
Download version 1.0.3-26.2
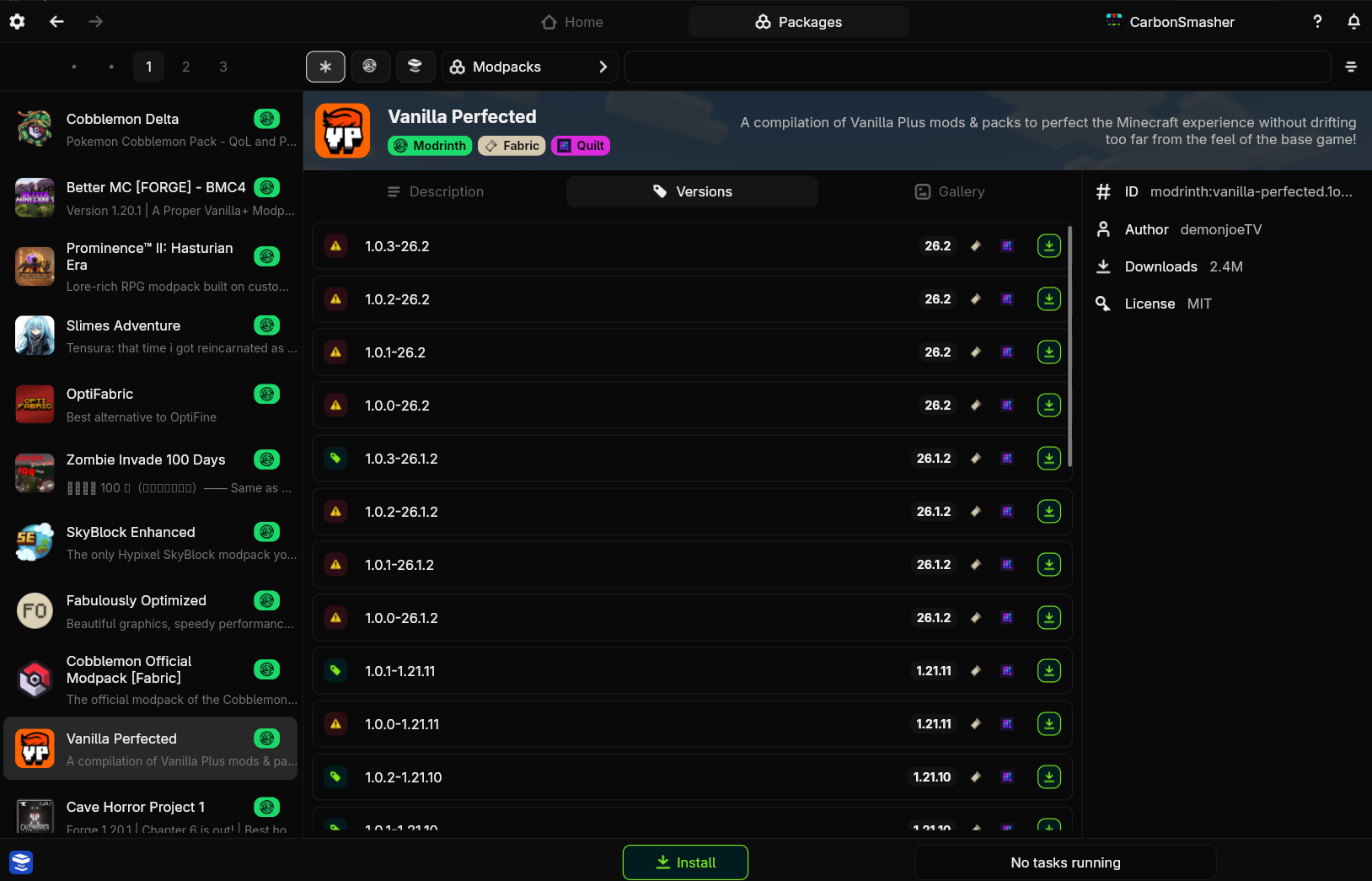tap(1048, 246)
